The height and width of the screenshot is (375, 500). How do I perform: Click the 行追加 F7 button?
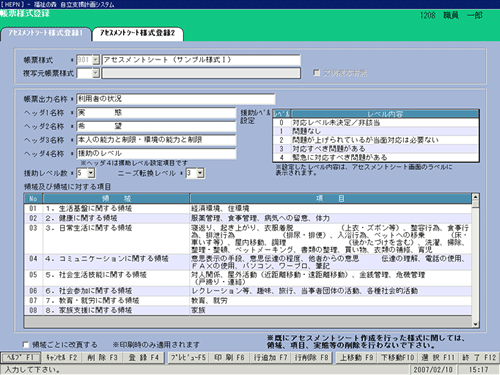point(270,358)
